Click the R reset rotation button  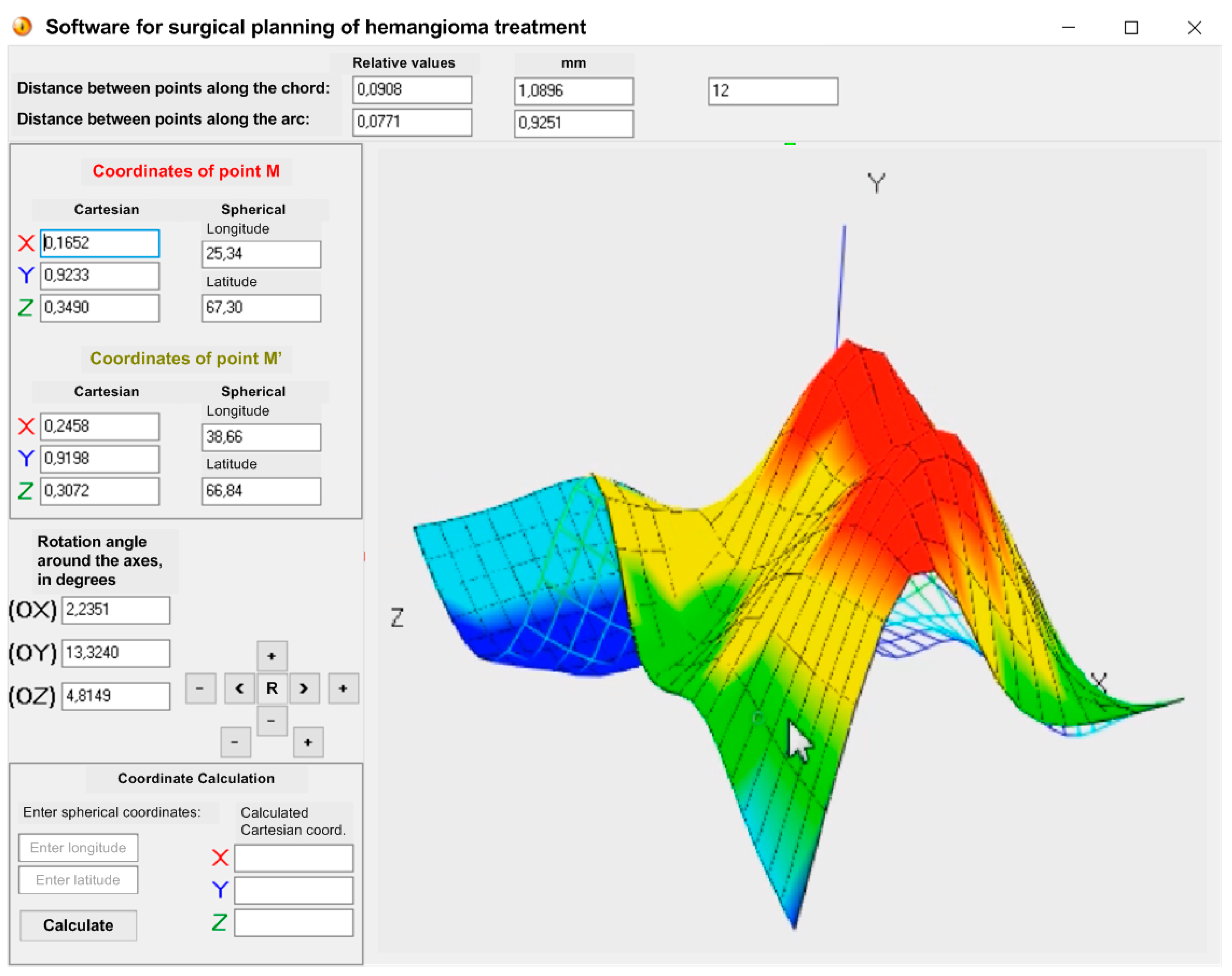[272, 688]
